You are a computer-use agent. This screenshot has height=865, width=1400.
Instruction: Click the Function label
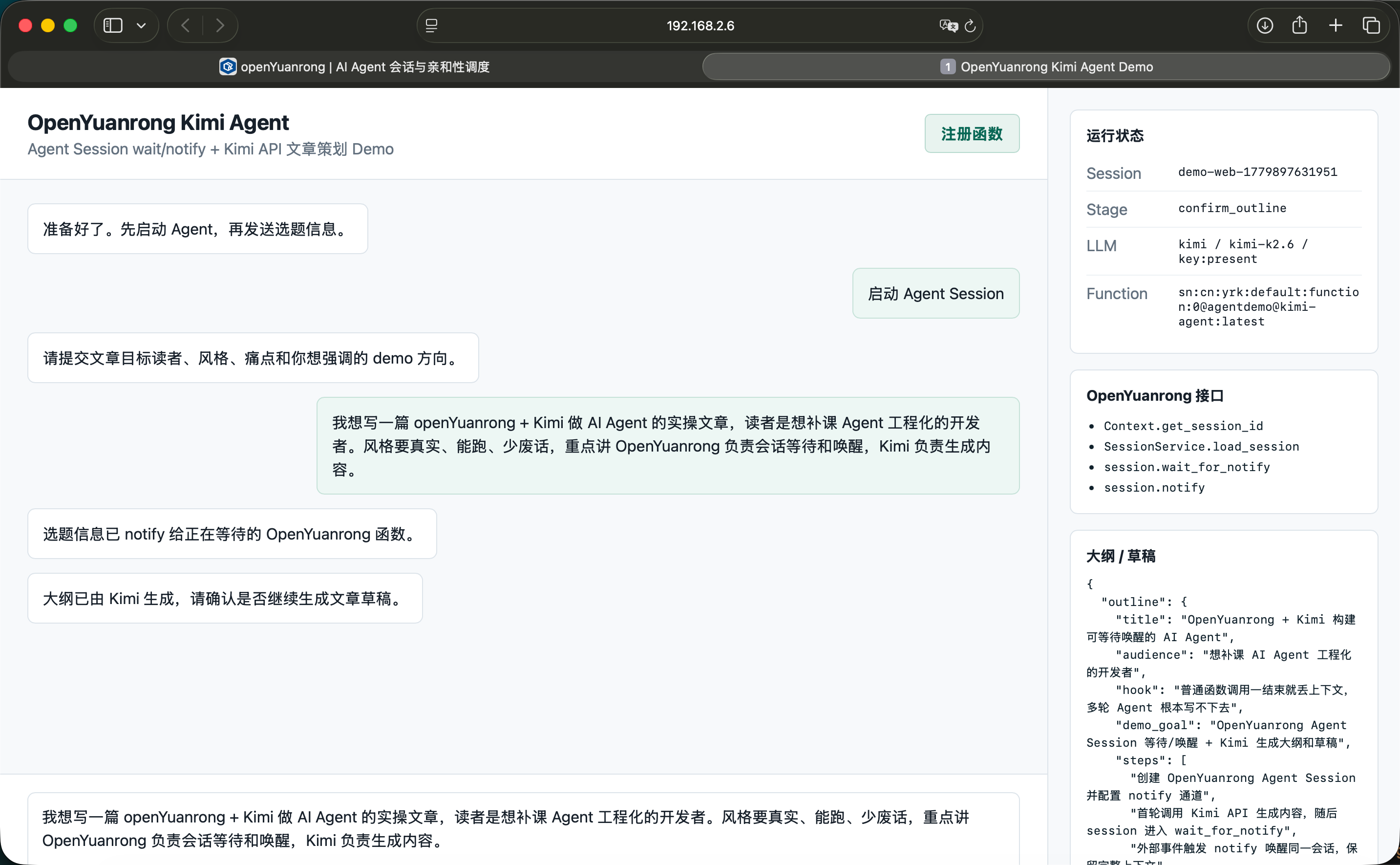pos(1117,294)
